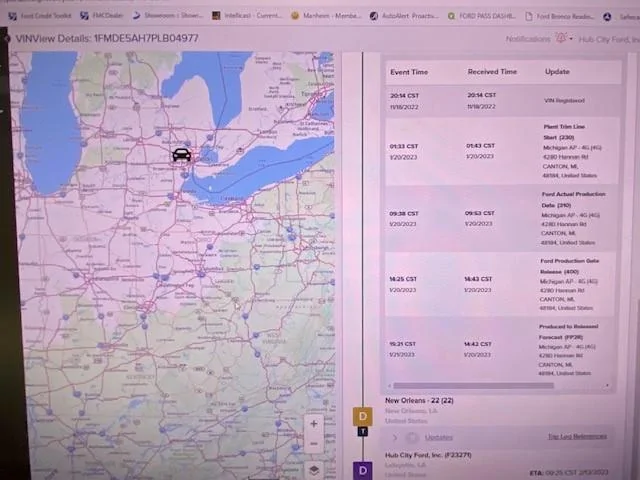Click the Trip Leg References link
640x480 pixels.
[x=577, y=437]
